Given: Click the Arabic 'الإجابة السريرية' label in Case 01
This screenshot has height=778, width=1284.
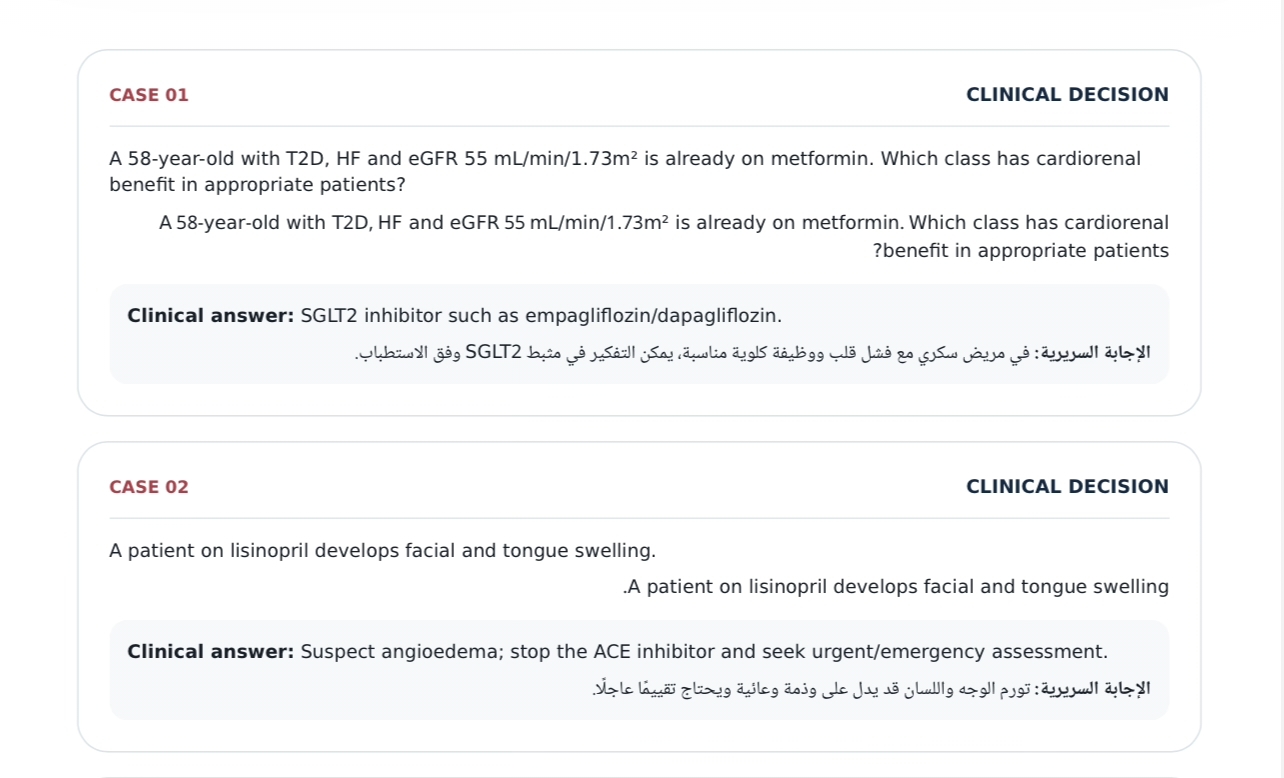Looking at the screenshot, I should point(1092,352).
